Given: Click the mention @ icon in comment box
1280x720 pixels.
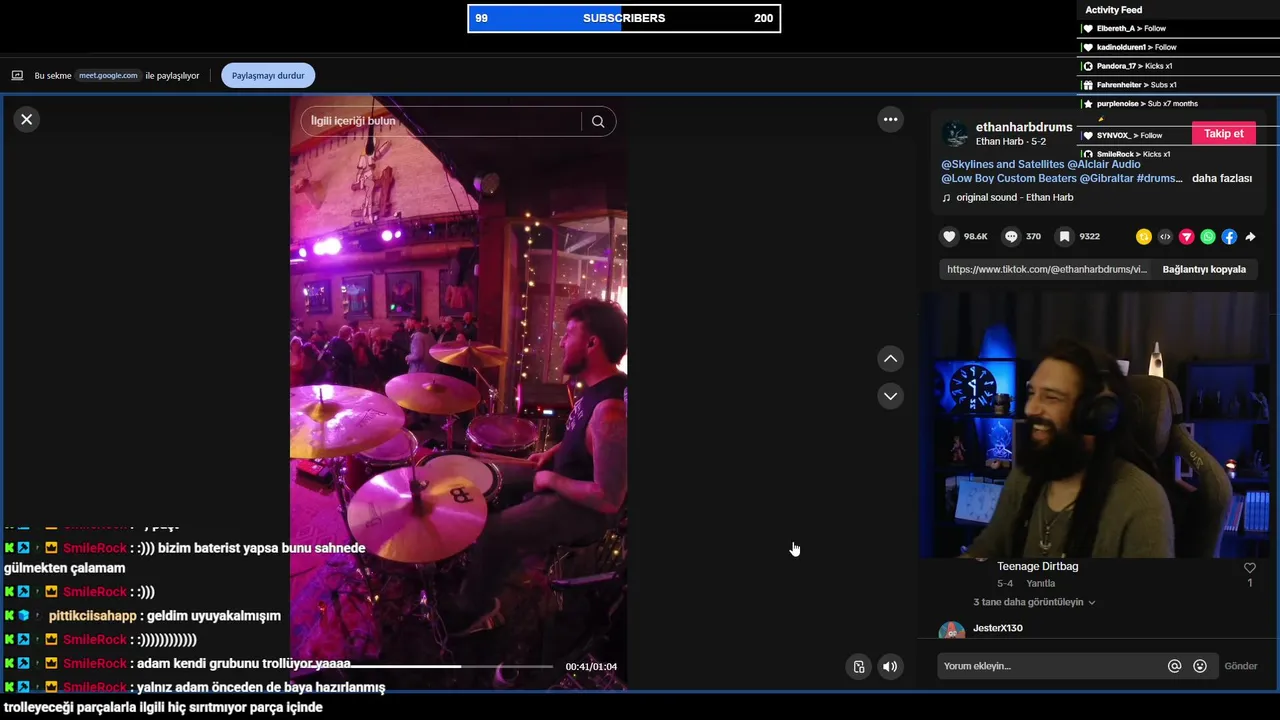Looking at the screenshot, I should pos(1175,666).
